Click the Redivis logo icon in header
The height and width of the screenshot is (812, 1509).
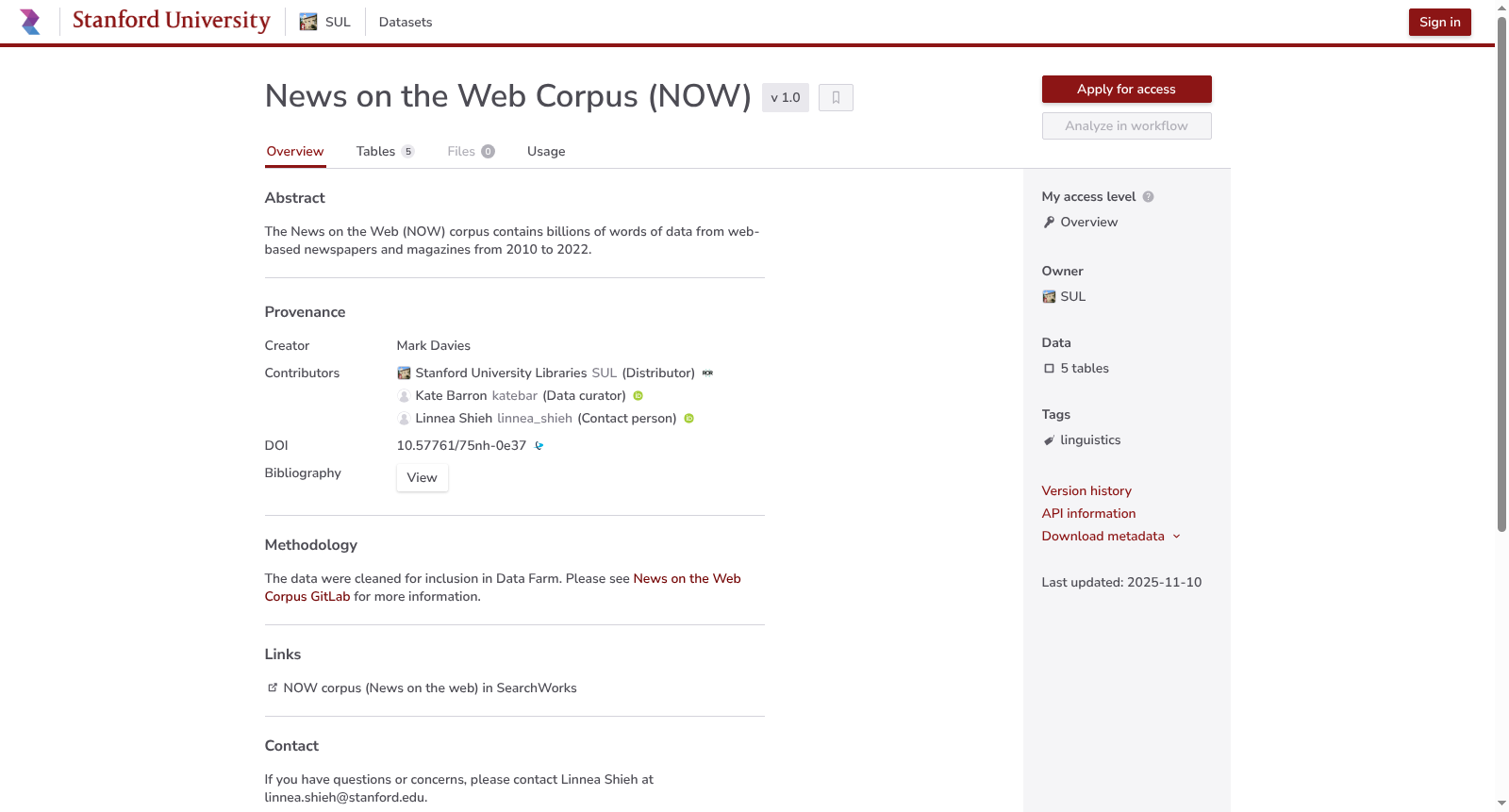pos(30,22)
